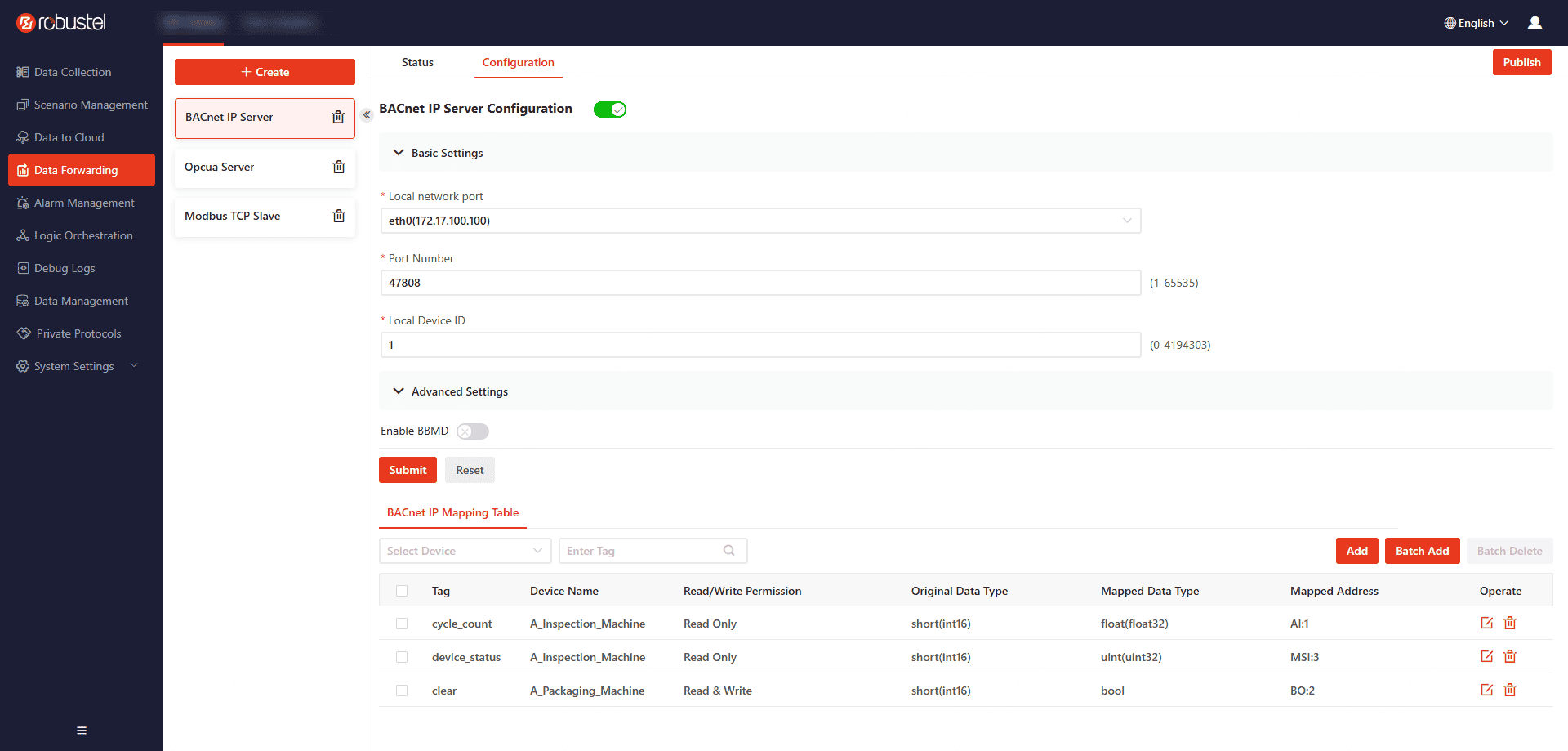
Task: Select BACnet IP Mapping Table tab
Action: point(452,512)
